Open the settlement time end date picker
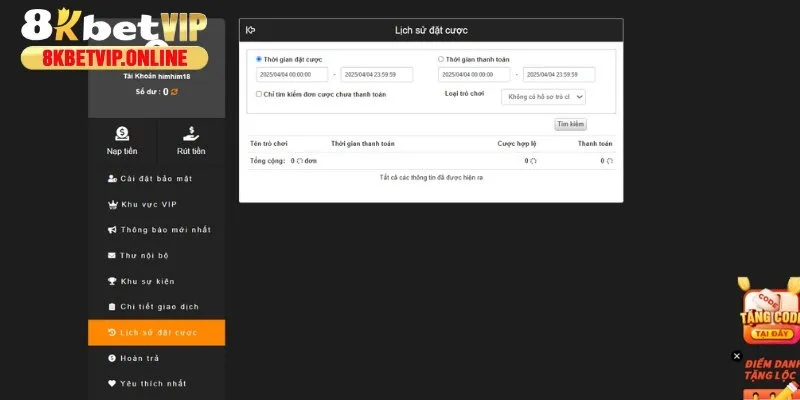The image size is (800, 400). [x=559, y=74]
